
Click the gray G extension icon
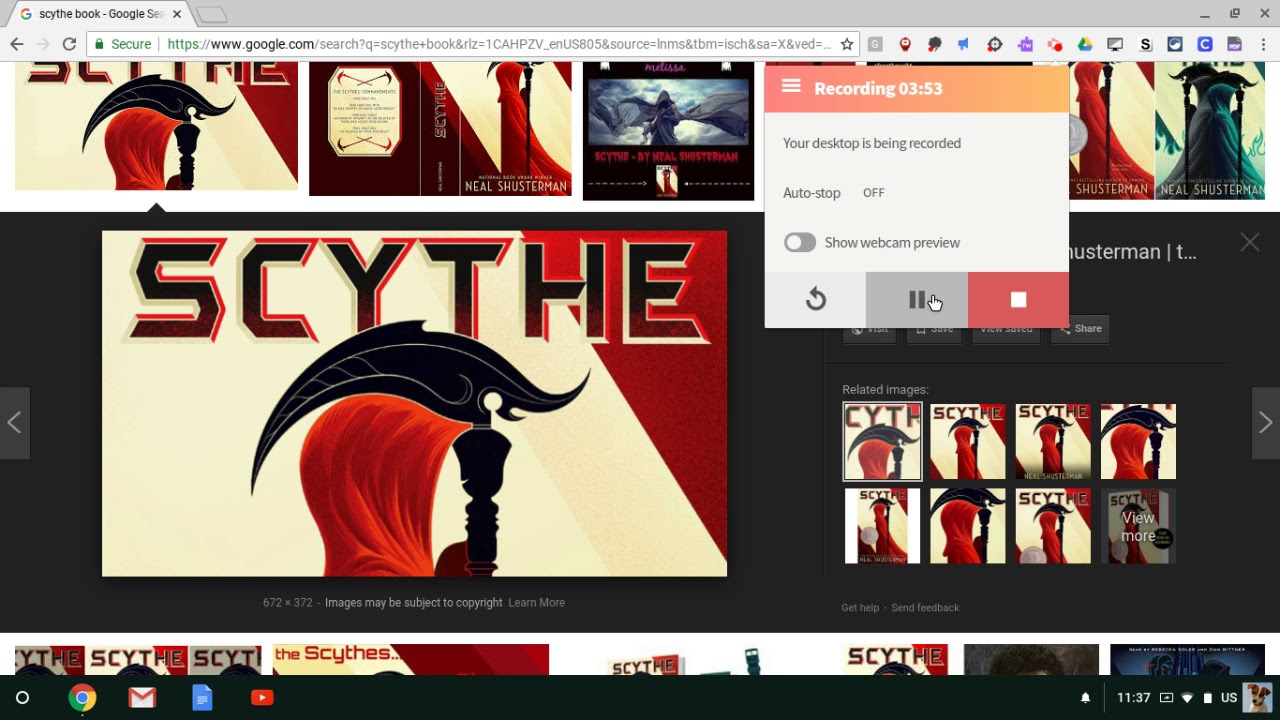click(x=875, y=44)
